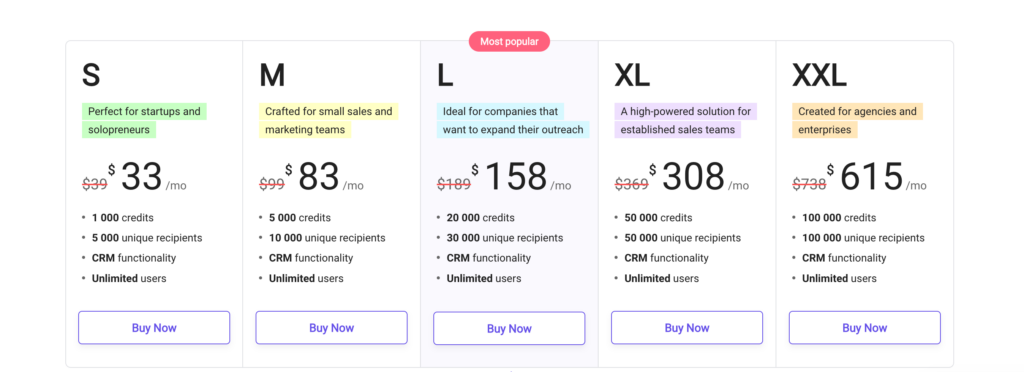The height and width of the screenshot is (372, 1024).
Task: Click the orange agencies and enterprises label
Action: [857, 121]
